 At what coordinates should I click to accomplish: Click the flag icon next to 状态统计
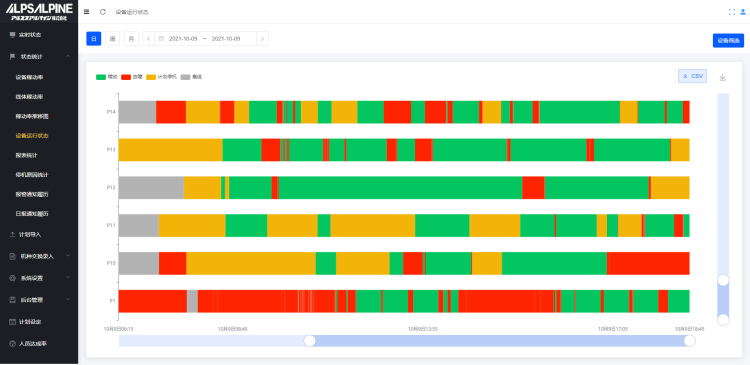point(12,56)
